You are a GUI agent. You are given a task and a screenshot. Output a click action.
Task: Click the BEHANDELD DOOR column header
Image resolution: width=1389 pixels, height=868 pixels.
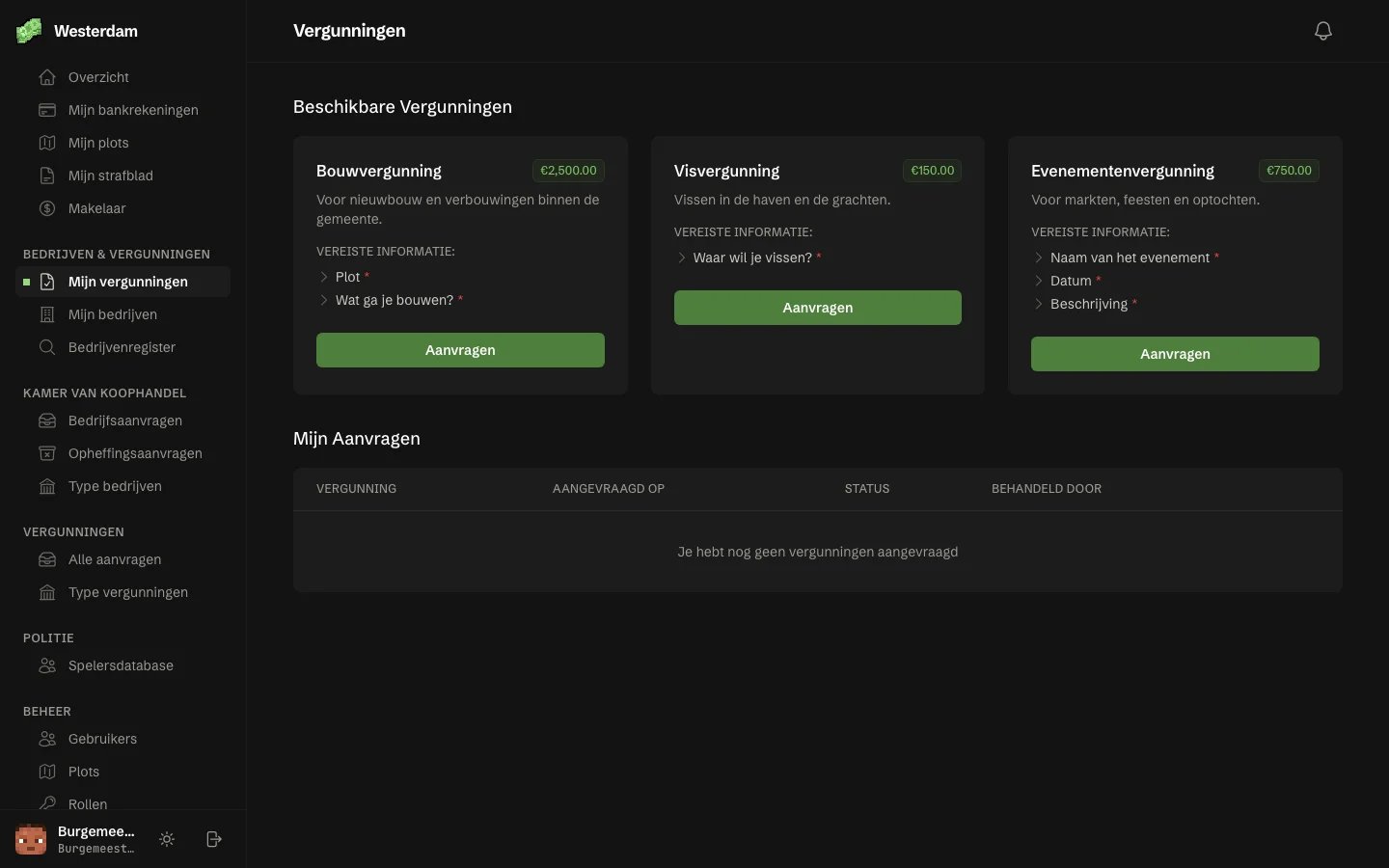pos(1047,489)
